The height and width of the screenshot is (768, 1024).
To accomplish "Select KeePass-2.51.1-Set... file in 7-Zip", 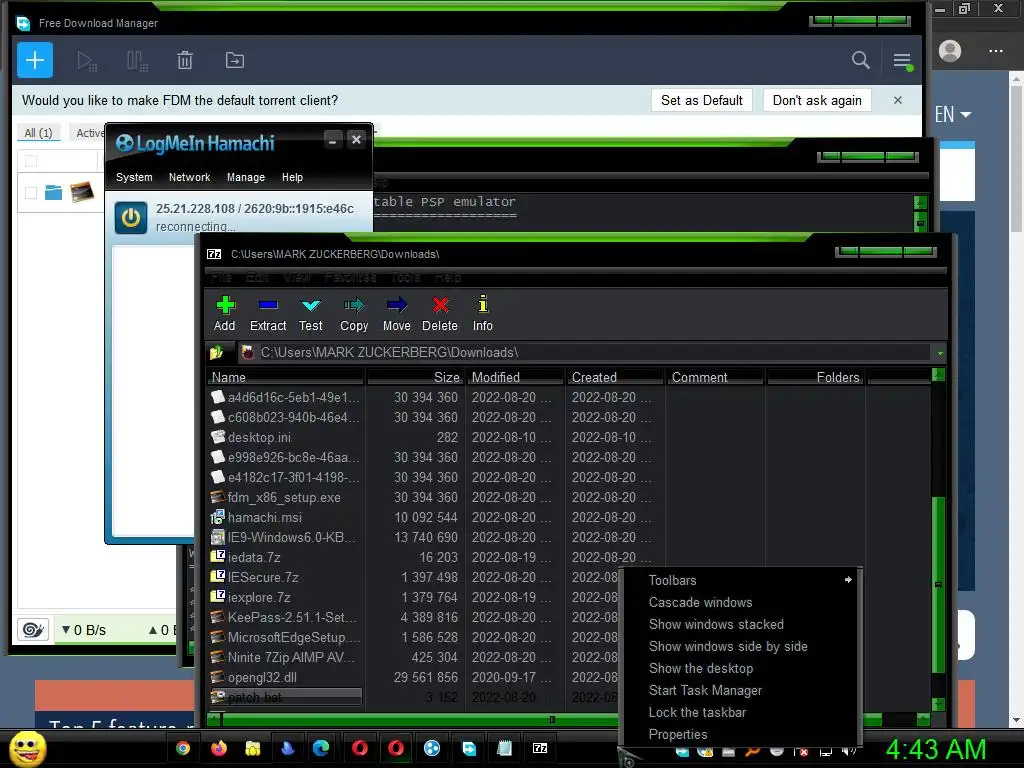I will click(292, 617).
